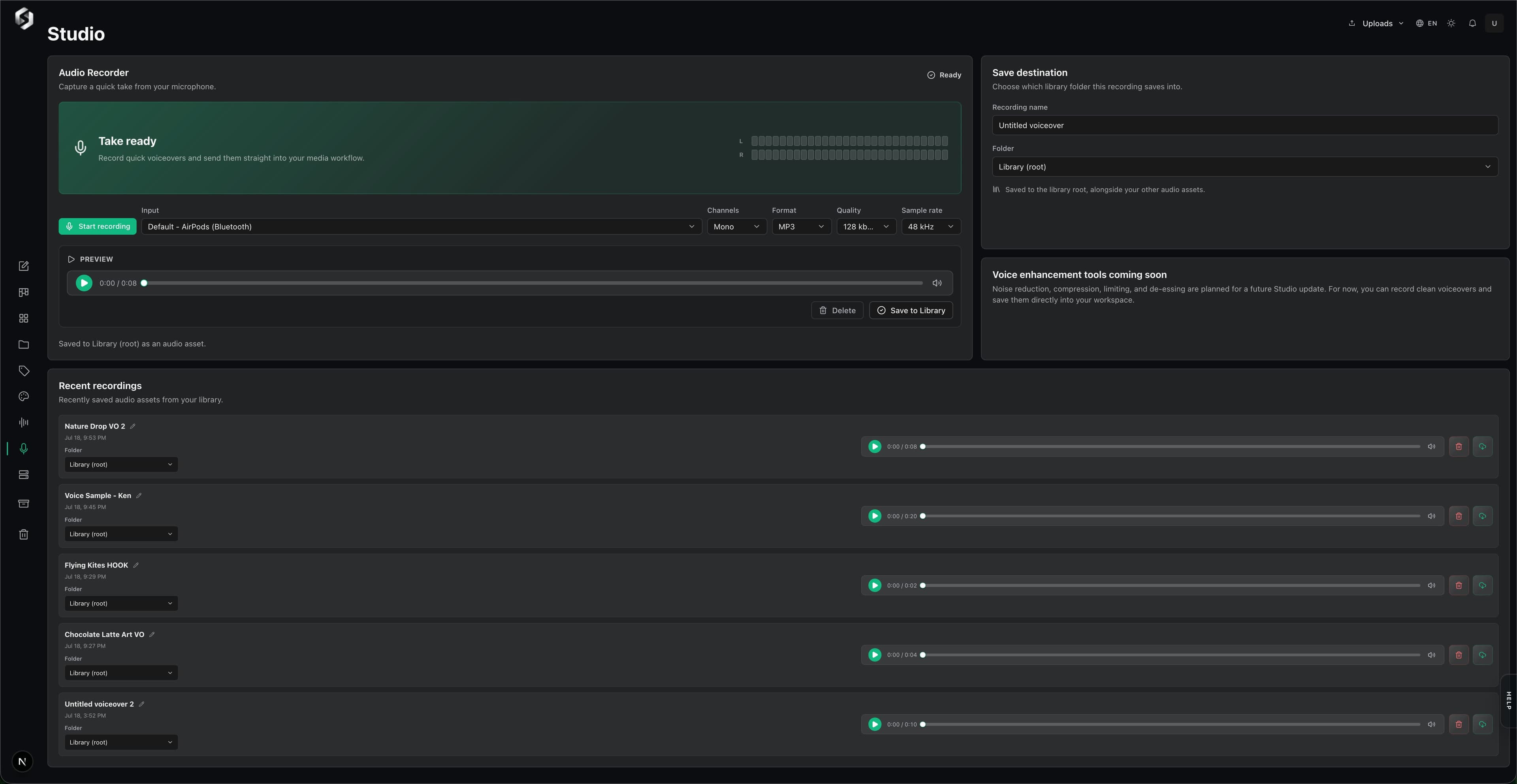The width and height of the screenshot is (1517, 784).
Task: Mute the preview player volume
Action: [x=937, y=283]
